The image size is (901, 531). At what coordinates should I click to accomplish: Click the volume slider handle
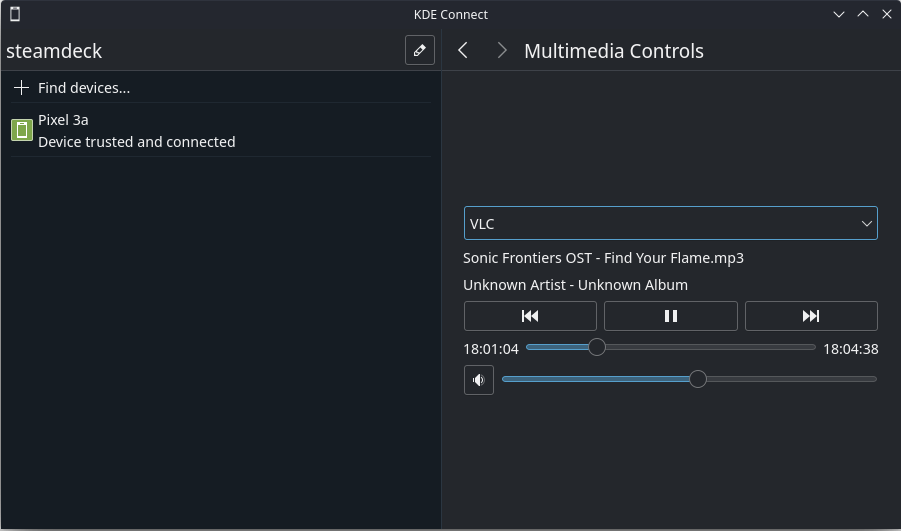coord(698,379)
